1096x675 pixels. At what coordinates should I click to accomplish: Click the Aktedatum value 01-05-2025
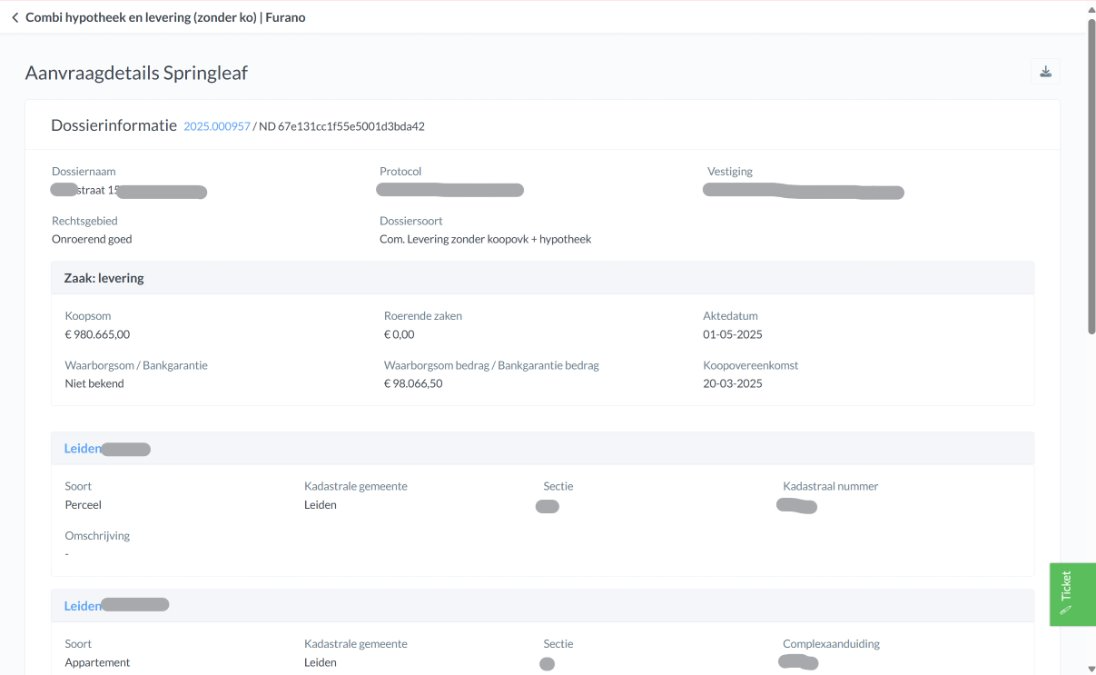pos(732,335)
